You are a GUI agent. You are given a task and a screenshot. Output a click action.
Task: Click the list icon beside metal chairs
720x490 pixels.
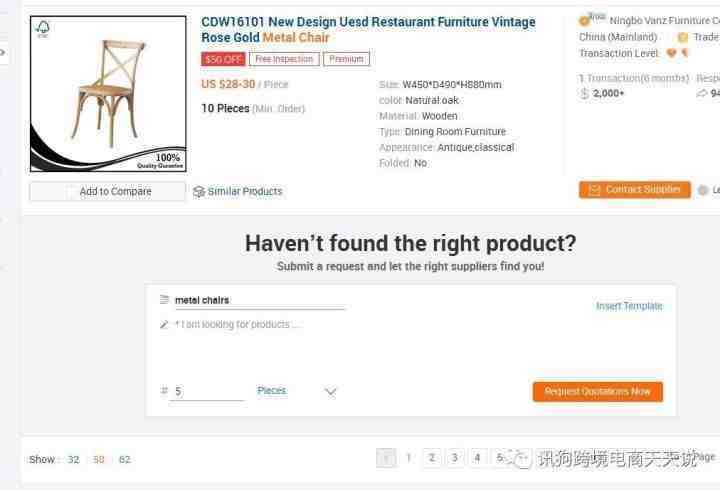(x=164, y=299)
